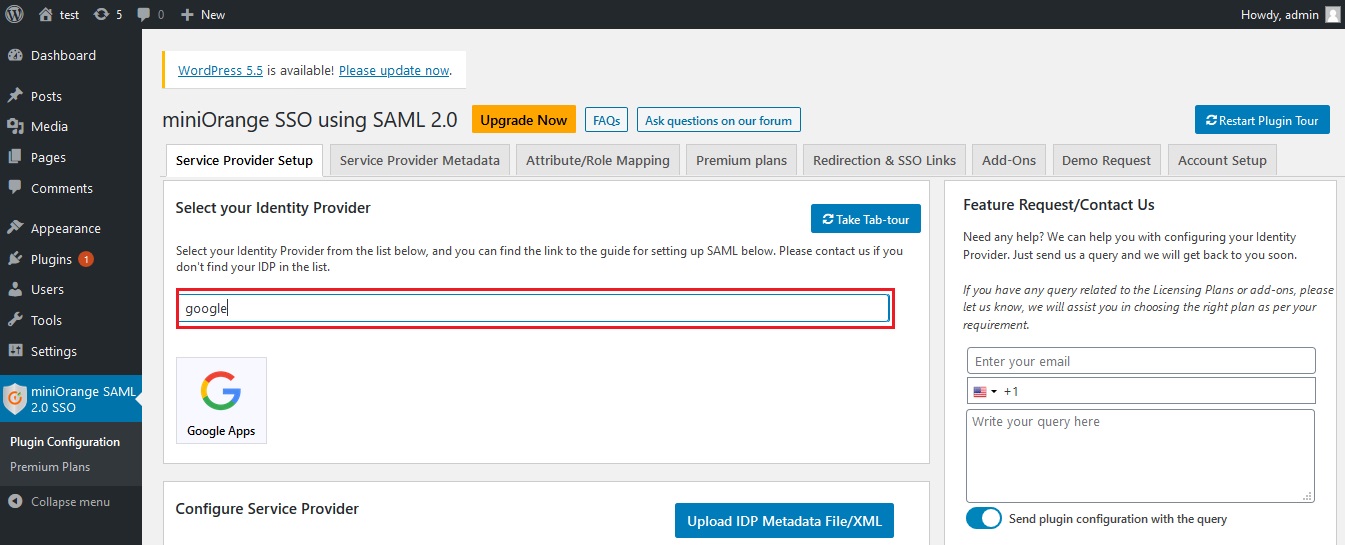Open Premium Plans submenu item
Image resolution: width=1345 pixels, height=545 pixels.
tap(50, 466)
